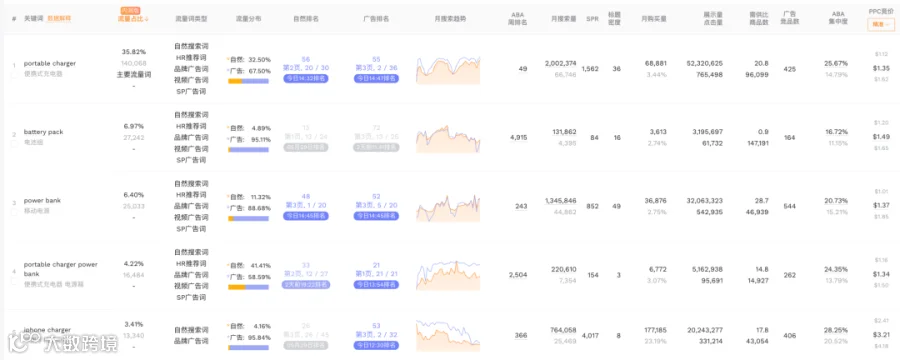Click 今日13:54排名 badge for portable charger power bank
This screenshot has height=360, width=900.
pos(377,285)
